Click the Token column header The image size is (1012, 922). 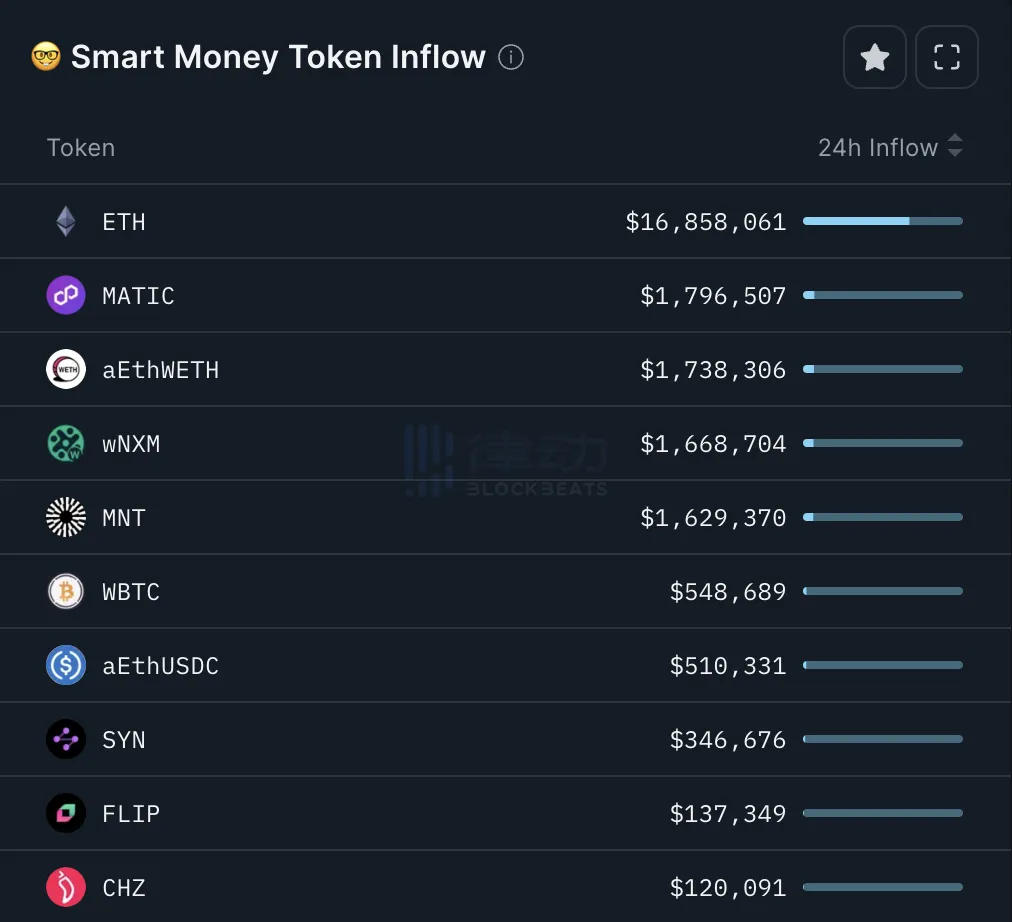[81, 148]
